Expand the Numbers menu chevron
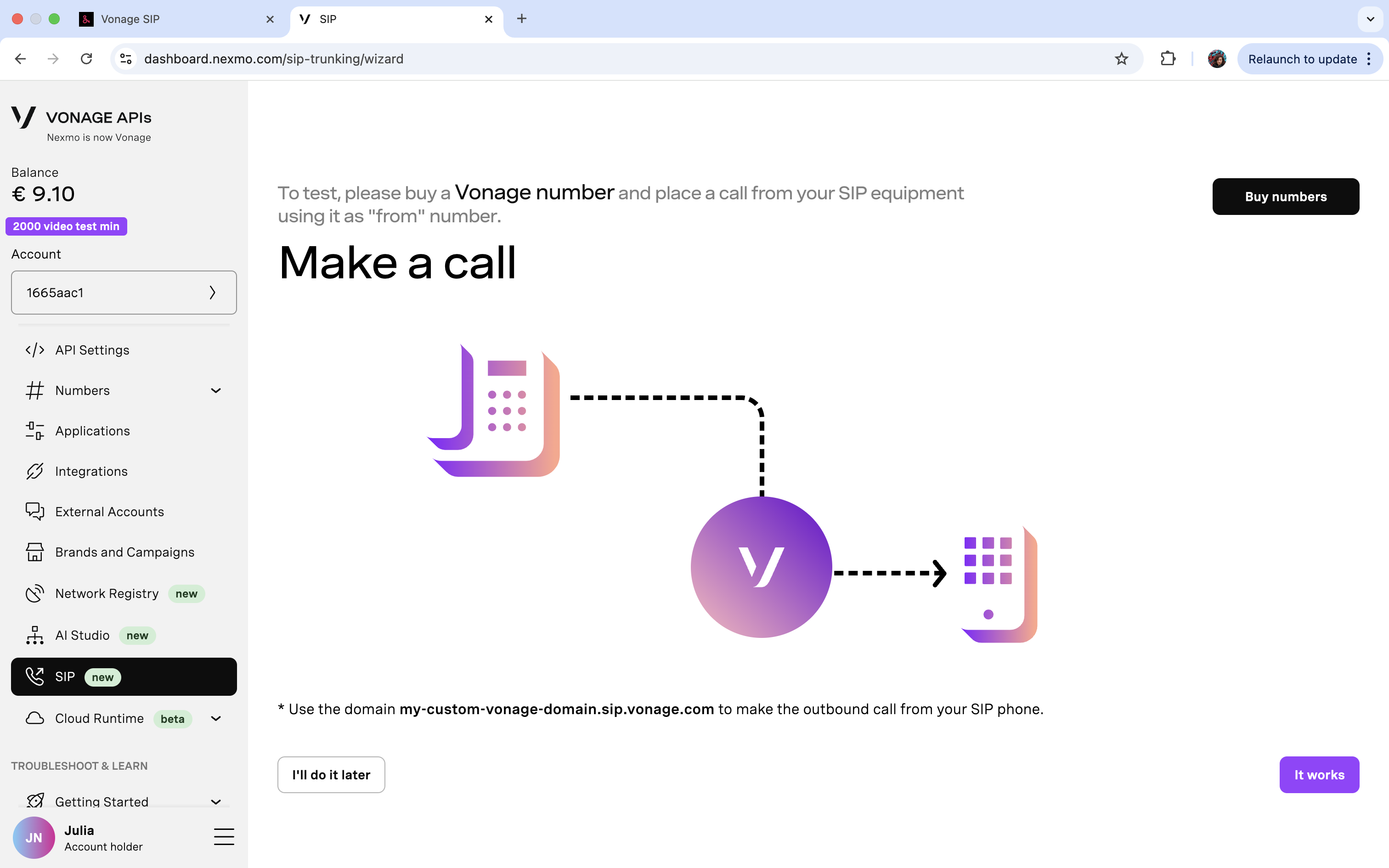 point(216,390)
